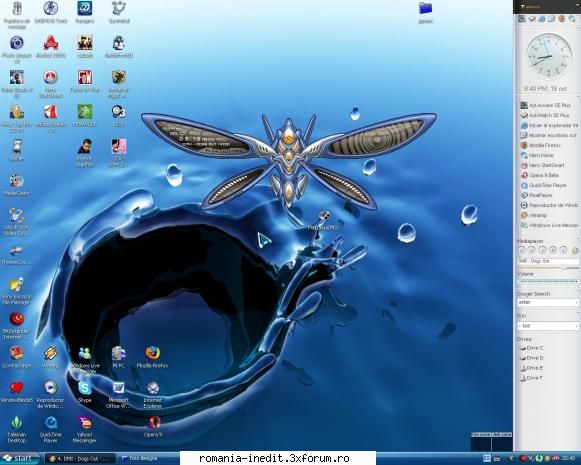Image resolution: width=581 pixels, height=465 pixels.
Task: Select the Windows Live Messenger desktop icon
Action: point(85,359)
